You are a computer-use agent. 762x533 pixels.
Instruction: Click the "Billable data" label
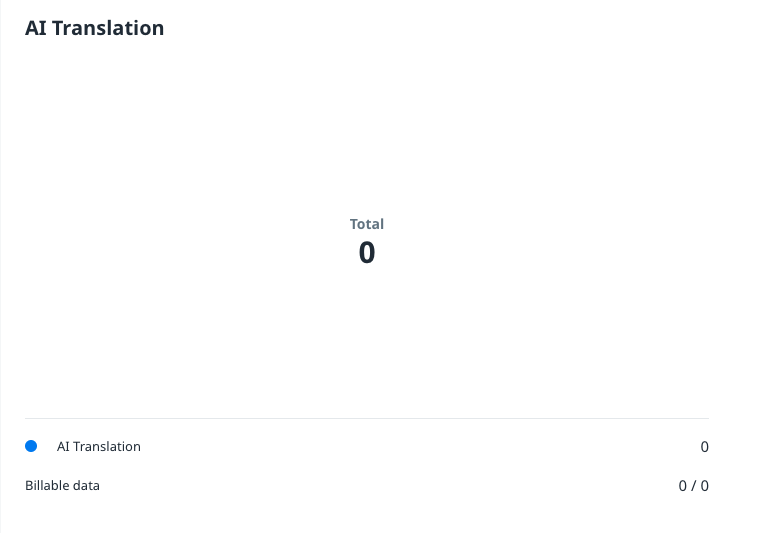62,486
